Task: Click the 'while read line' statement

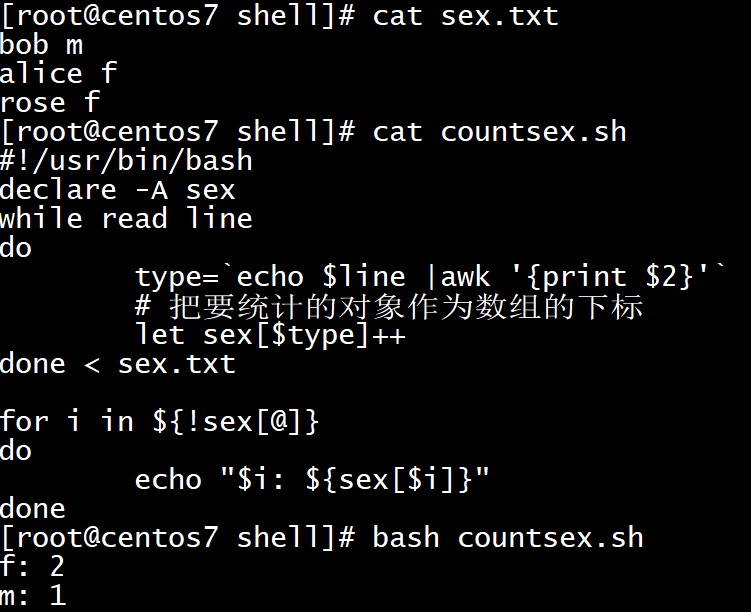Action: [126, 219]
